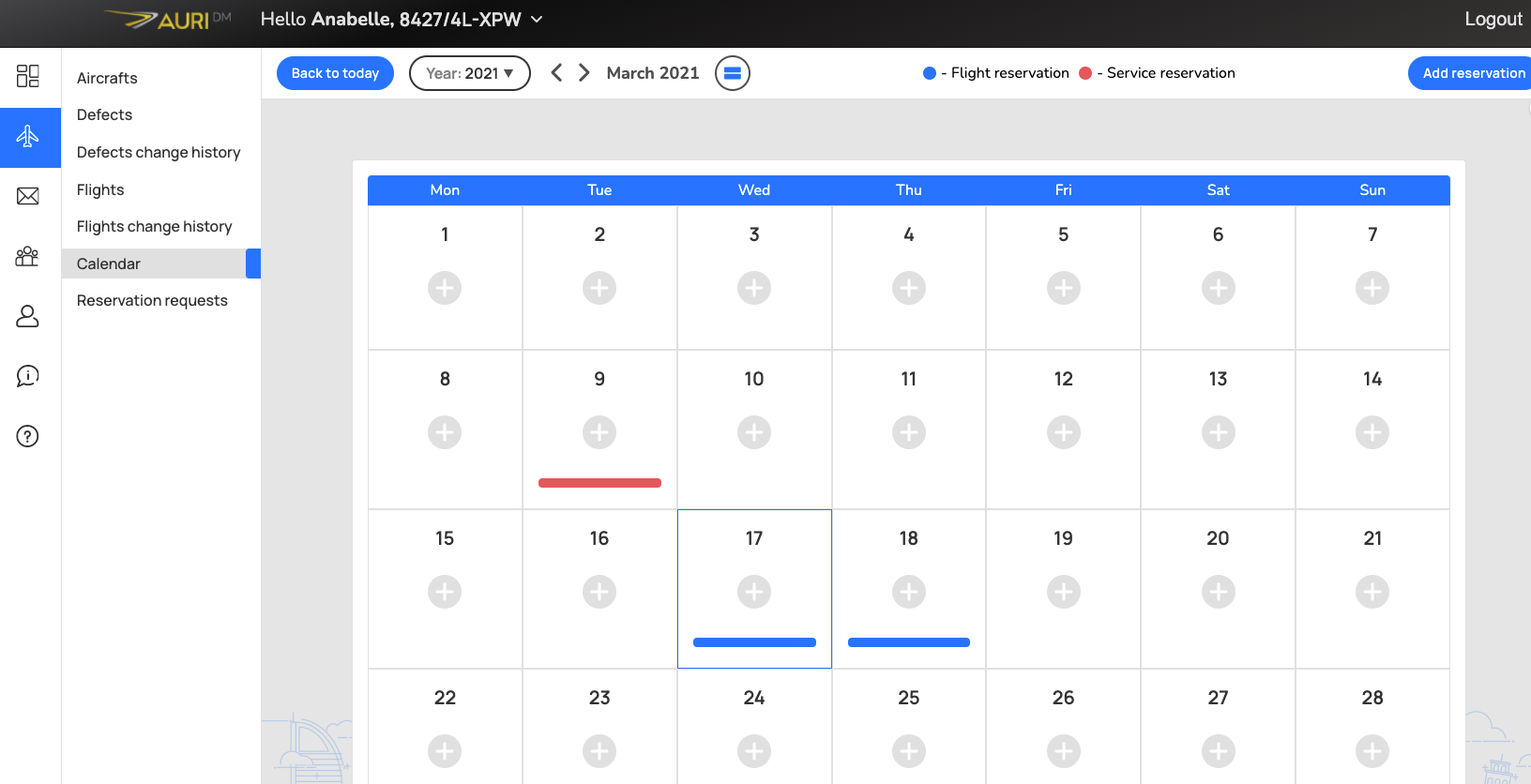The height and width of the screenshot is (784, 1531).
Task: Add reservation plus on March 27
Action: point(1219,751)
